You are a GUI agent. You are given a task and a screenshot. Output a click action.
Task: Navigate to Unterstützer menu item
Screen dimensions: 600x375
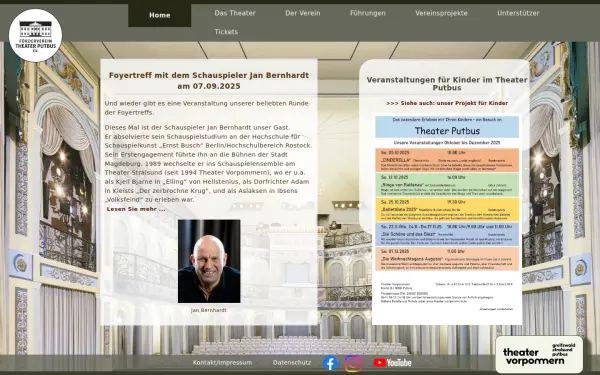click(518, 13)
